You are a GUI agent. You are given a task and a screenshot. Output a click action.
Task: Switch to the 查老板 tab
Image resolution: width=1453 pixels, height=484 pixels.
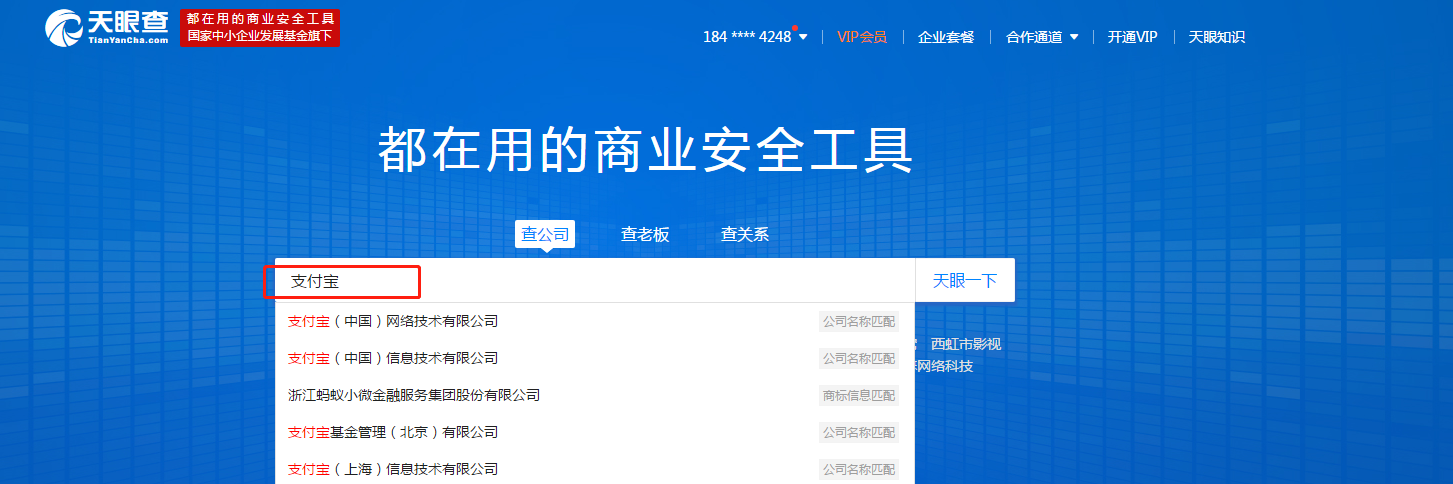coord(645,234)
